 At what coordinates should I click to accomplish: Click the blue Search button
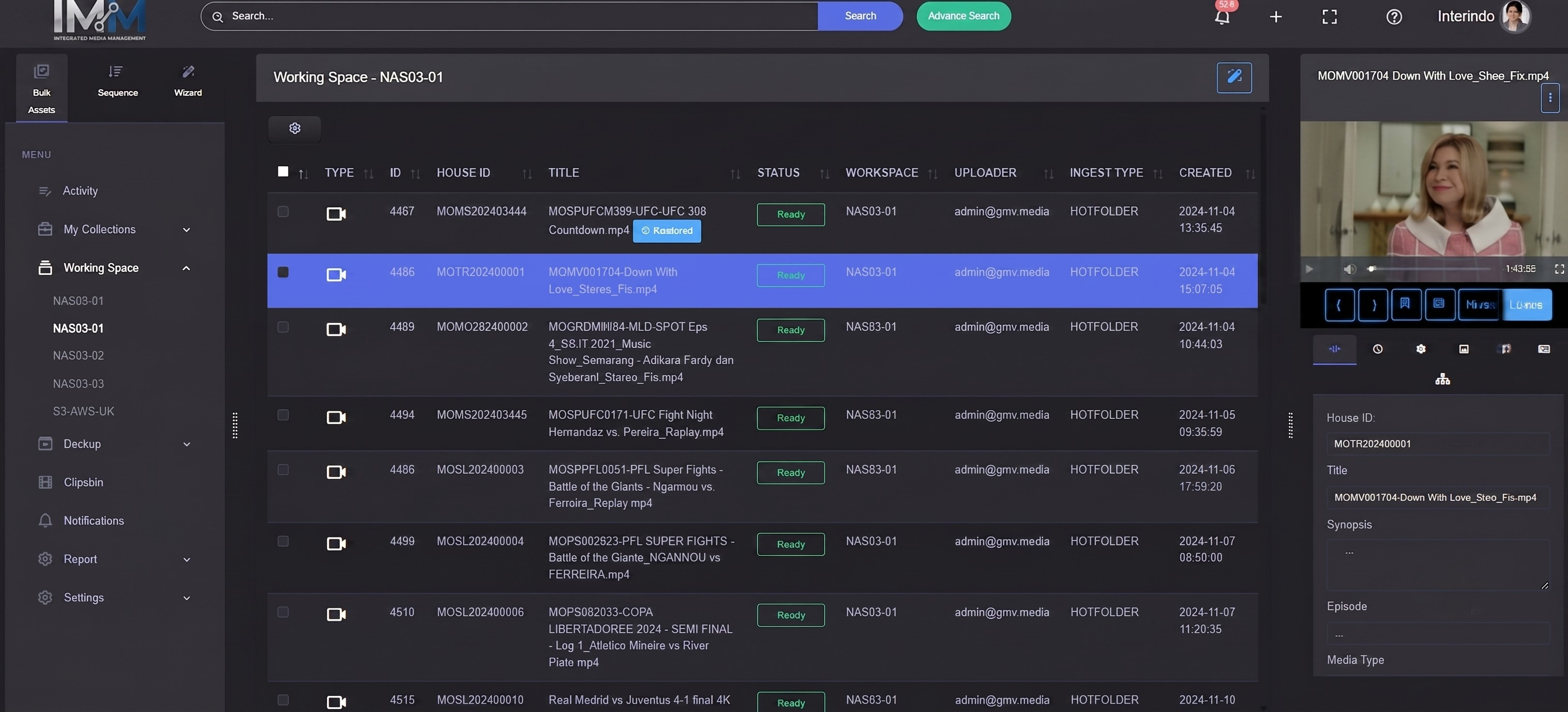pos(860,16)
